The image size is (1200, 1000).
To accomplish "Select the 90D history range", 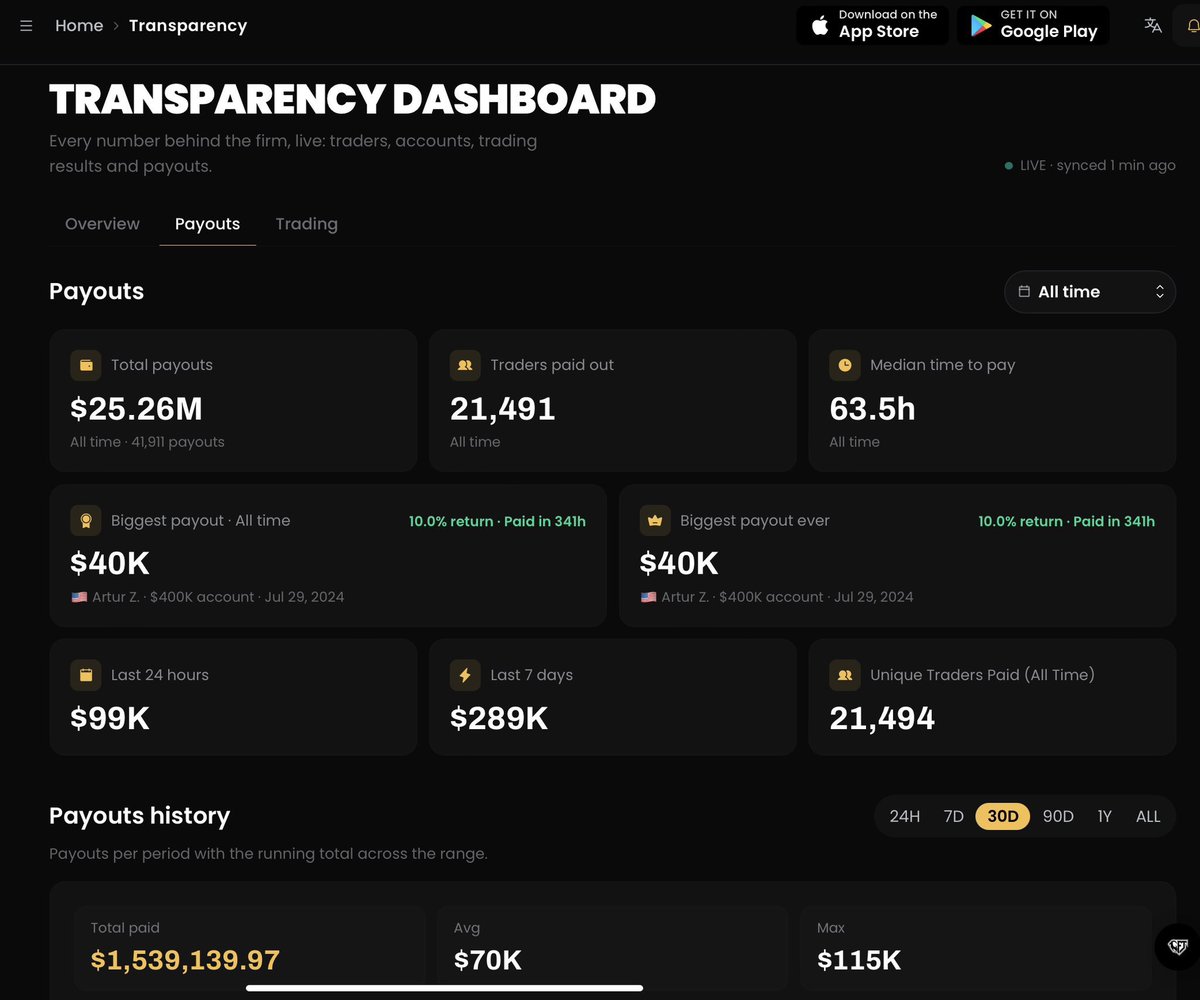I will pyautogui.click(x=1058, y=816).
